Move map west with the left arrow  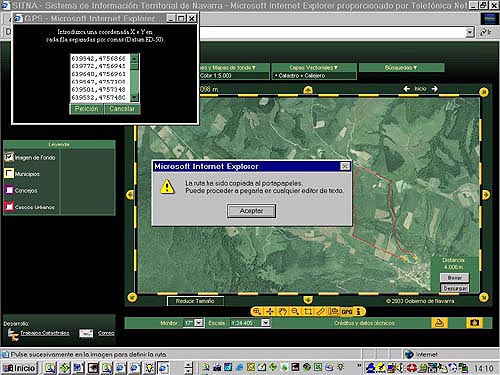pyautogui.click(x=130, y=195)
